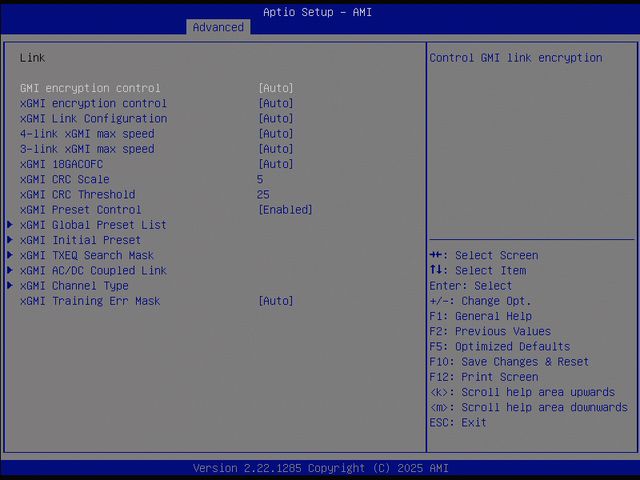Click the Control GMI link encryption help text
640x480 pixels.
tap(516, 58)
